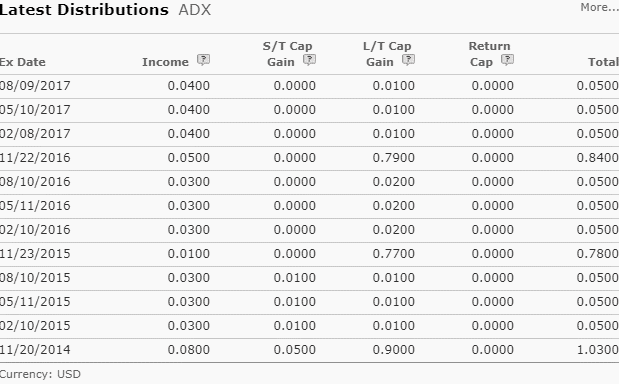Show the Return Cap help tooltip icon
This screenshot has width=619, height=384.
click(507, 60)
